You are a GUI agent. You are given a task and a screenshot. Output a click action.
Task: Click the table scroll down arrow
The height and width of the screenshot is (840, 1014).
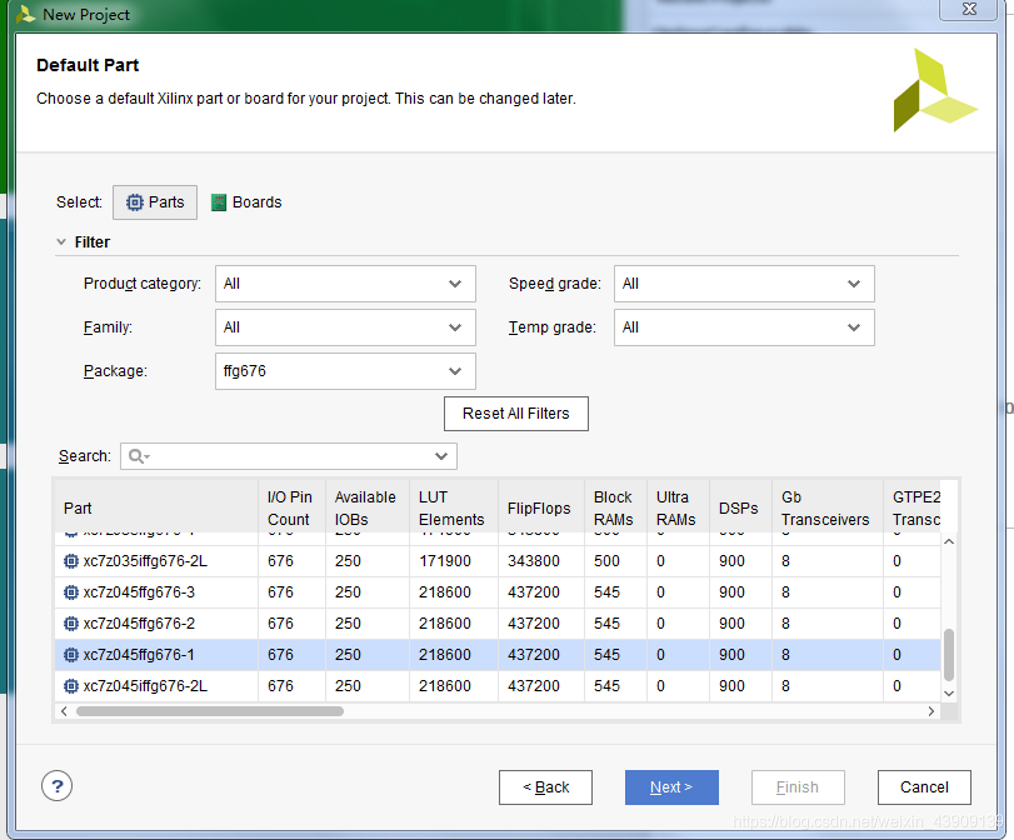click(x=949, y=693)
